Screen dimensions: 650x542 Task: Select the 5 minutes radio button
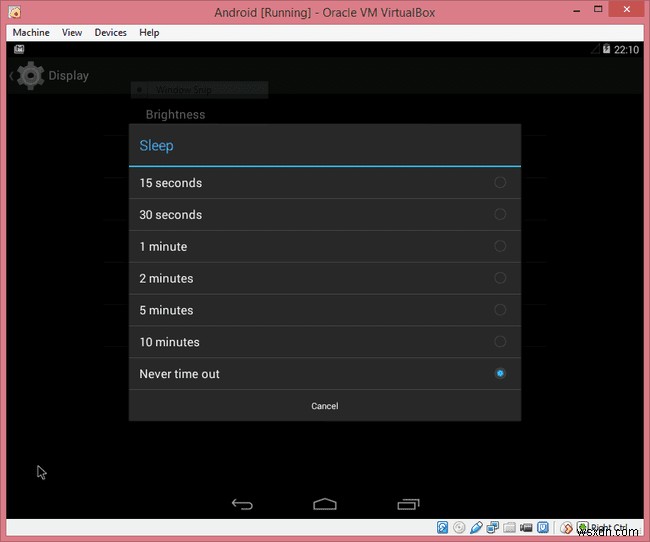coord(500,310)
